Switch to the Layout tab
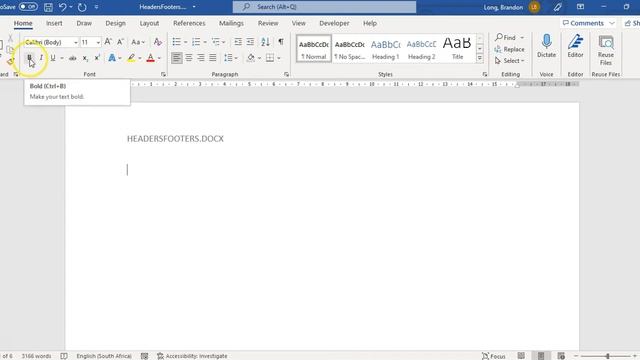The height and width of the screenshot is (360, 640). (149, 23)
